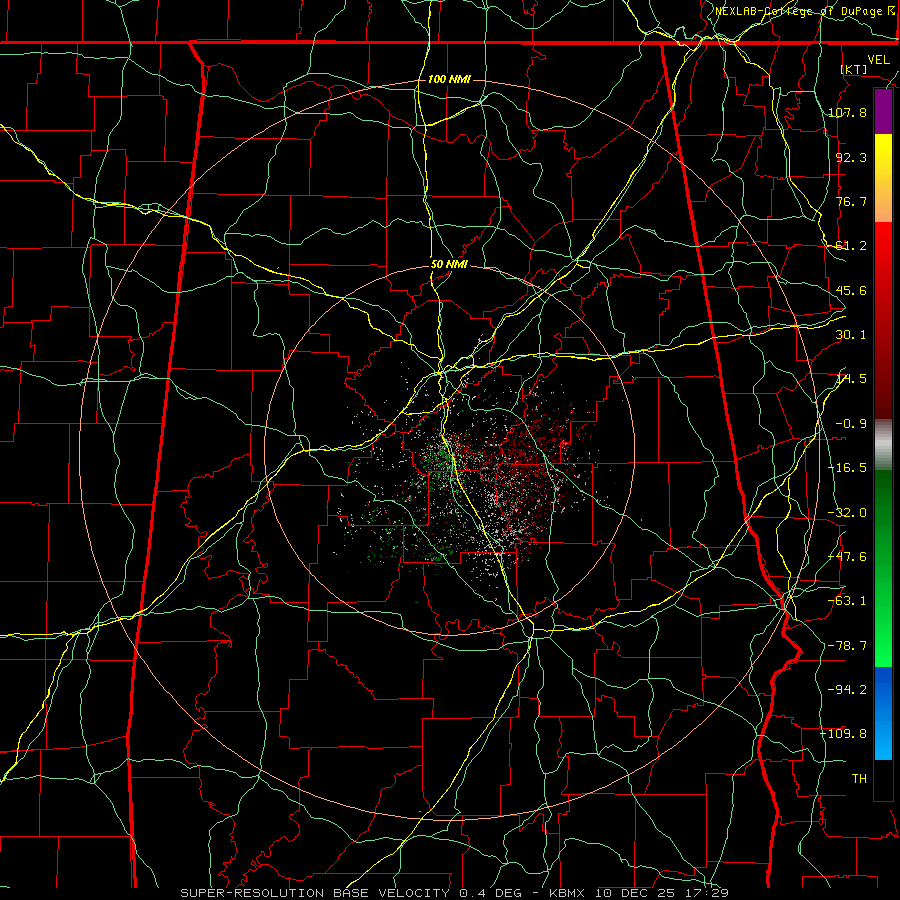This screenshot has height=900, width=900.
Task: Click the 107.8 value on velocity scale
Action: [848, 112]
